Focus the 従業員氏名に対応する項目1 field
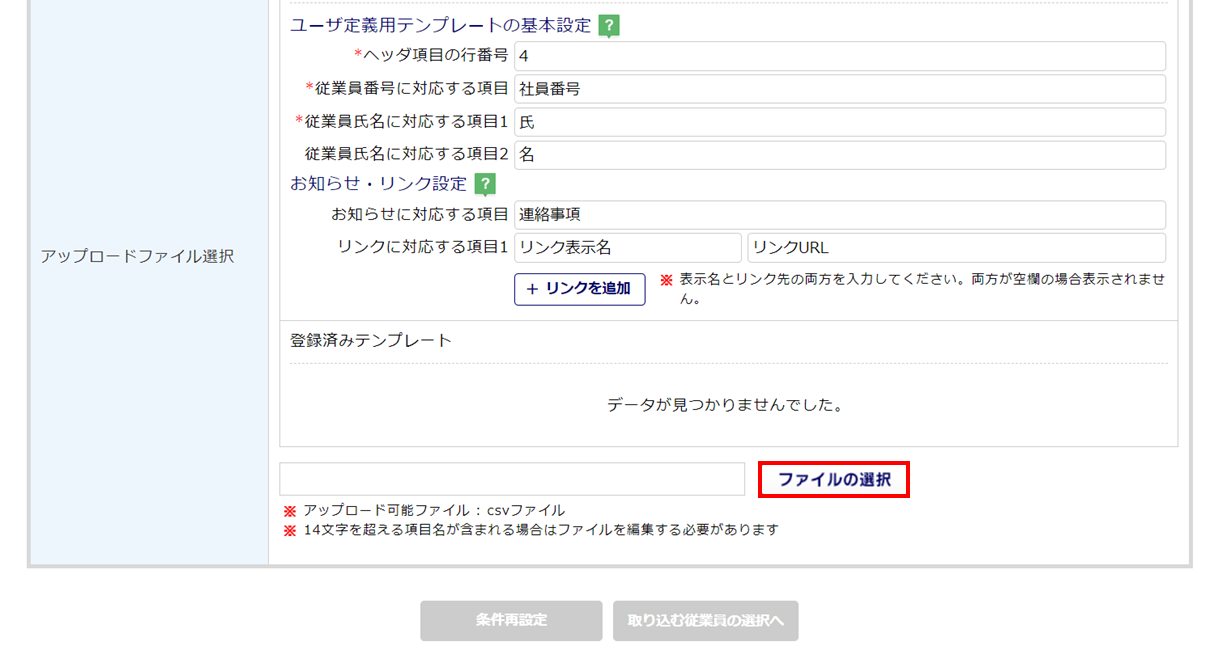Screen dimensions: 1210x650 pyautogui.click(x=840, y=122)
